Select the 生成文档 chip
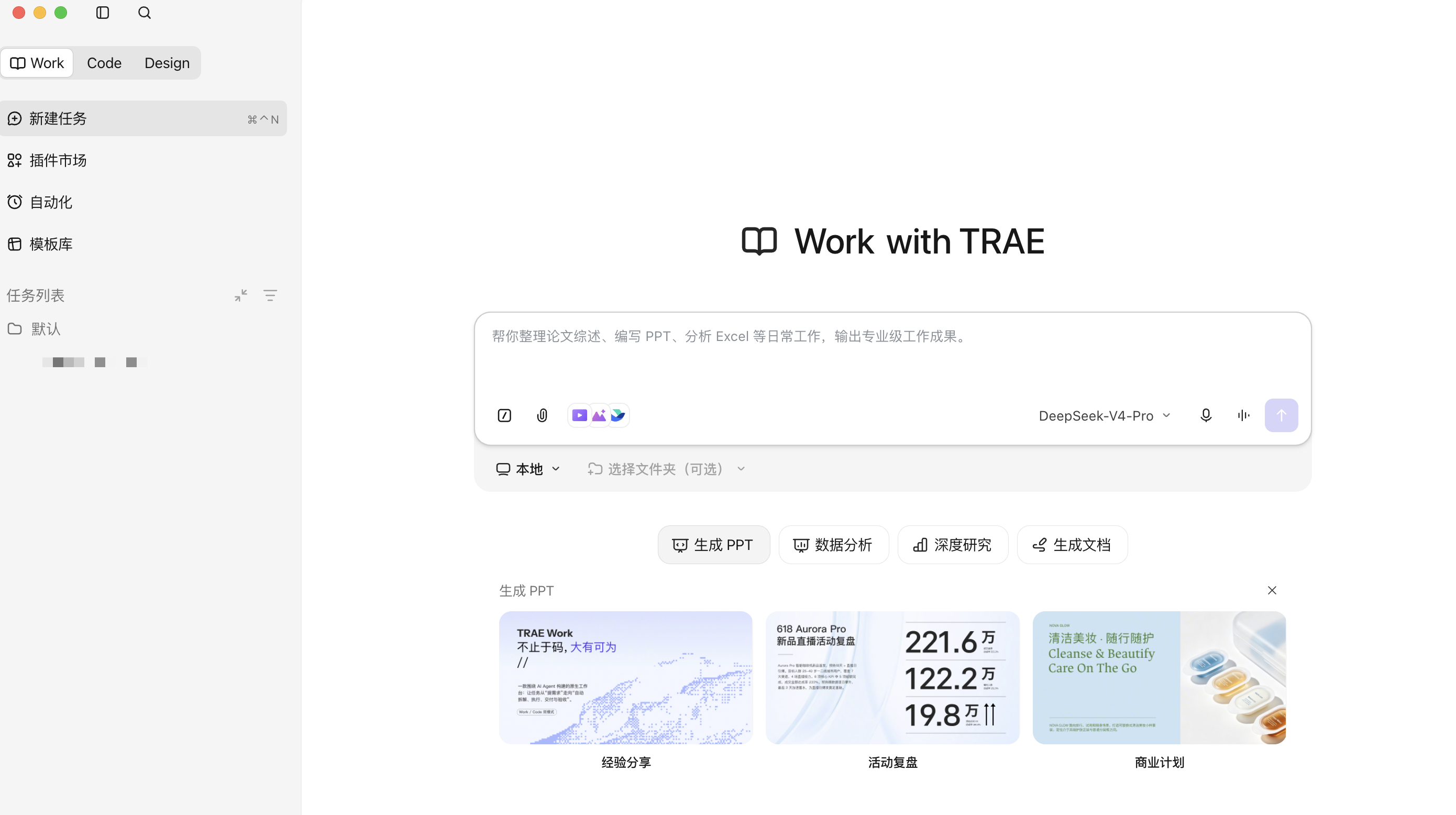This screenshot has width=1456, height=815. [1072, 544]
